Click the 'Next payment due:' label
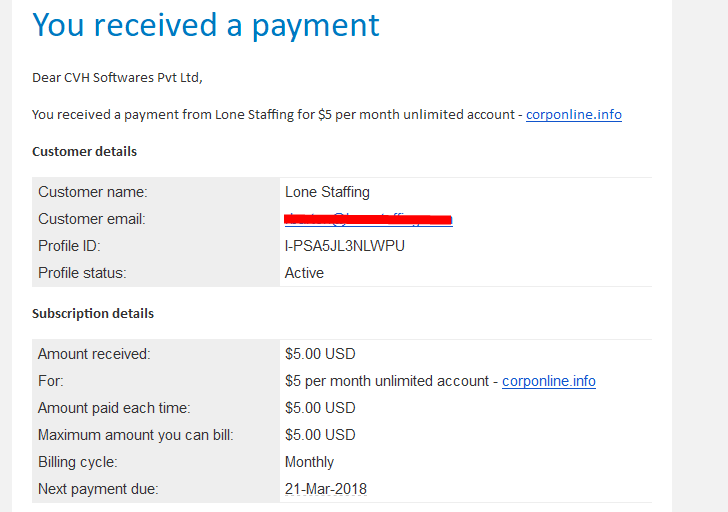Screen dimensions: 728x512 98,489
